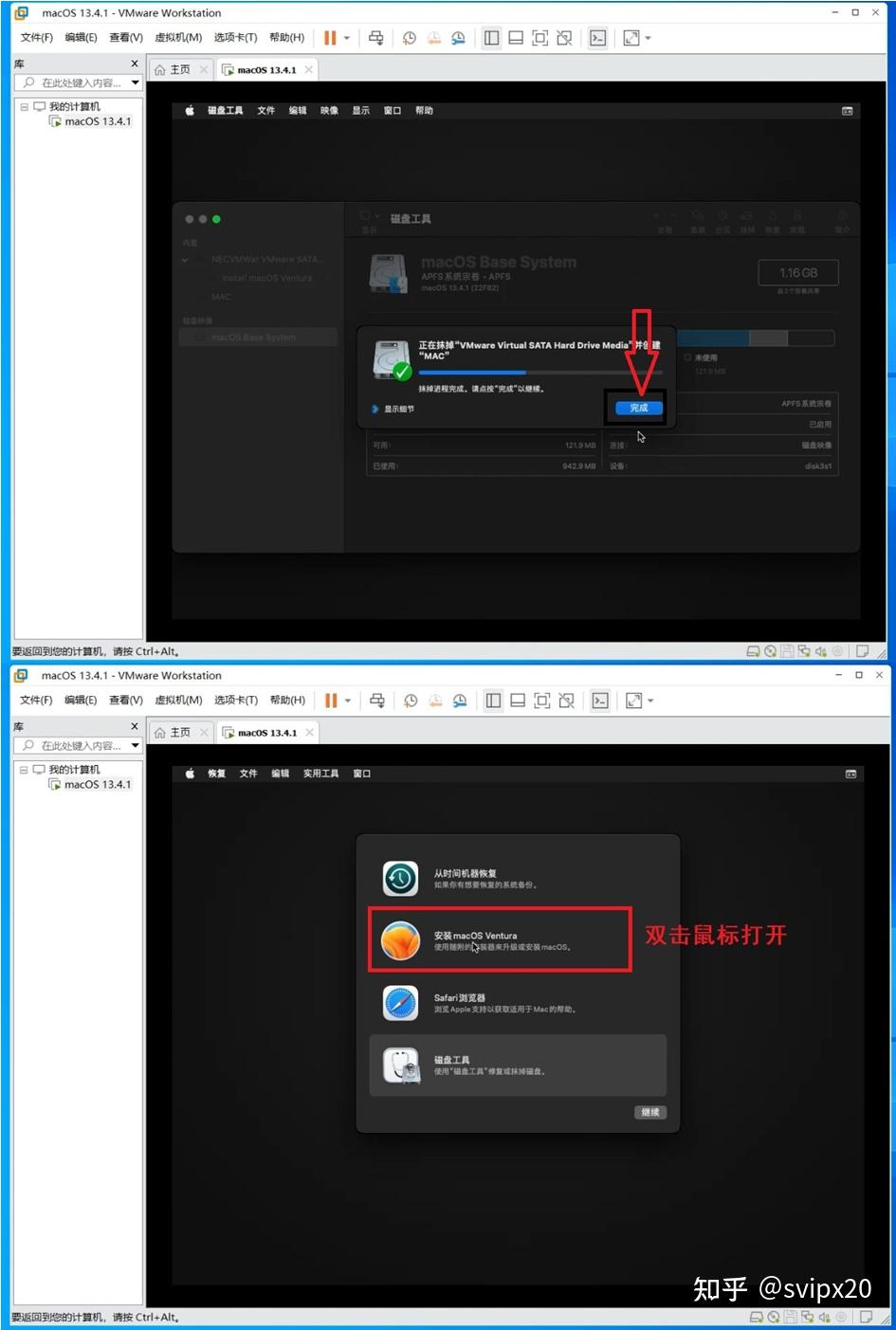Open 磁盘工具 menu in the macOS menu bar
This screenshot has height=1330, width=896.
pyautogui.click(x=226, y=111)
